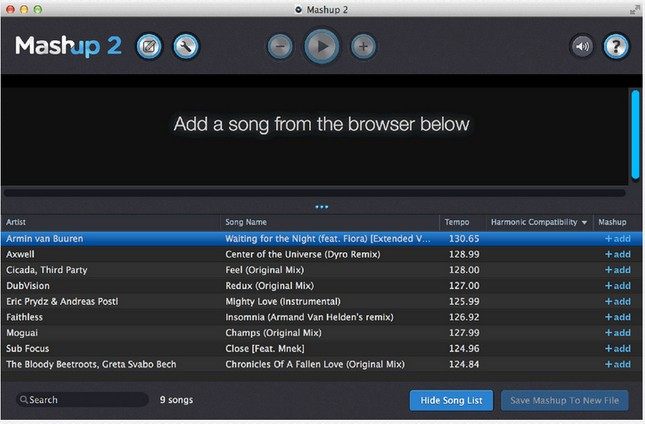The height and width of the screenshot is (424, 645).
Task: Click tempo value 130.65
Action: coord(464,239)
